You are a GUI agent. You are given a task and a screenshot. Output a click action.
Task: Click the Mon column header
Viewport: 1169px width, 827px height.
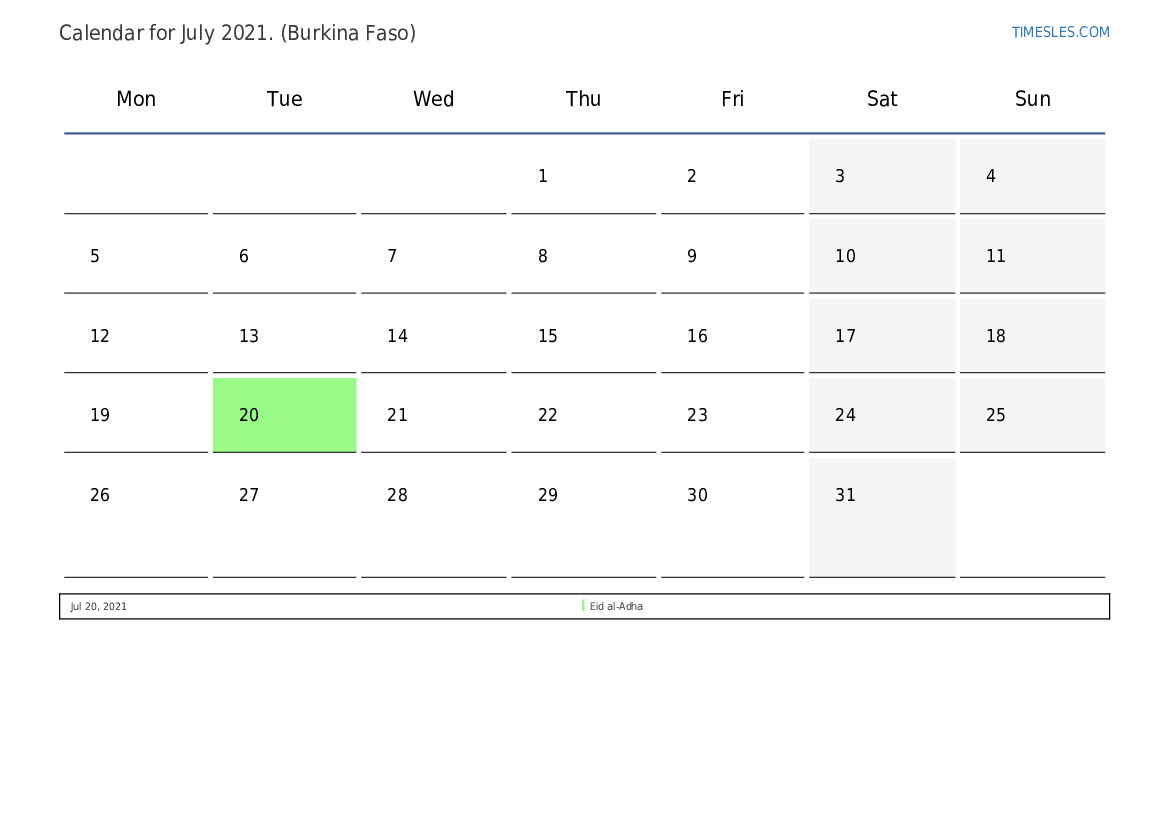point(136,99)
